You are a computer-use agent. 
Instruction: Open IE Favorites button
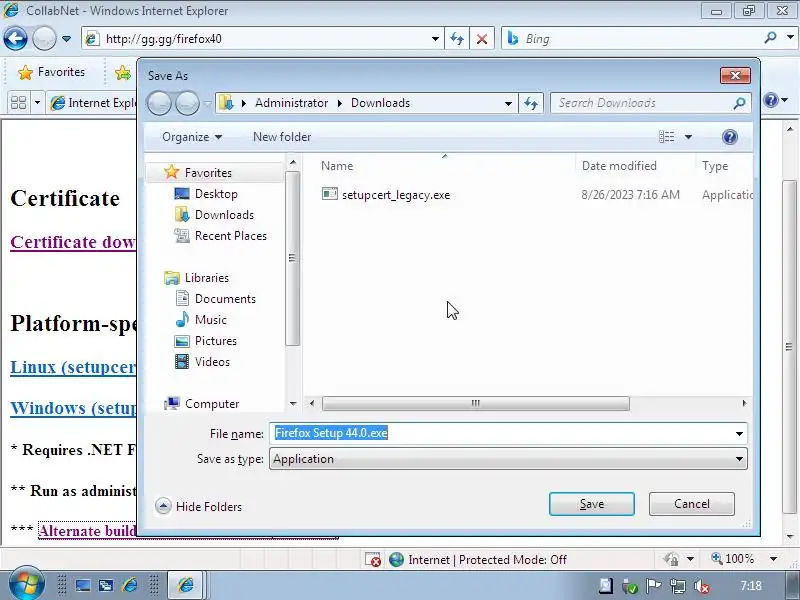click(52, 72)
